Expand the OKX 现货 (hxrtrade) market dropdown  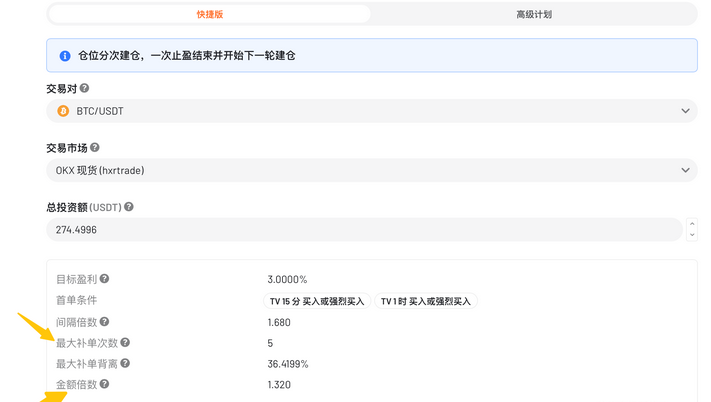371,170
